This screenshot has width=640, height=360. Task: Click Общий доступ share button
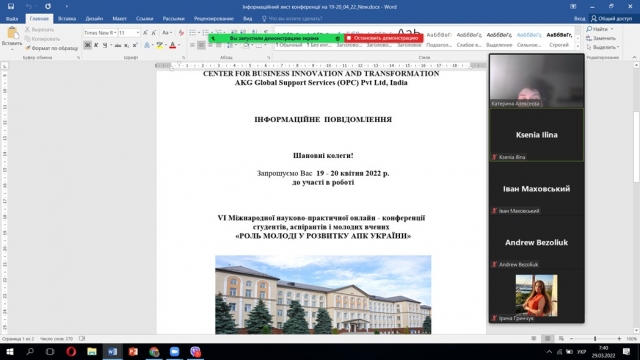pos(611,18)
